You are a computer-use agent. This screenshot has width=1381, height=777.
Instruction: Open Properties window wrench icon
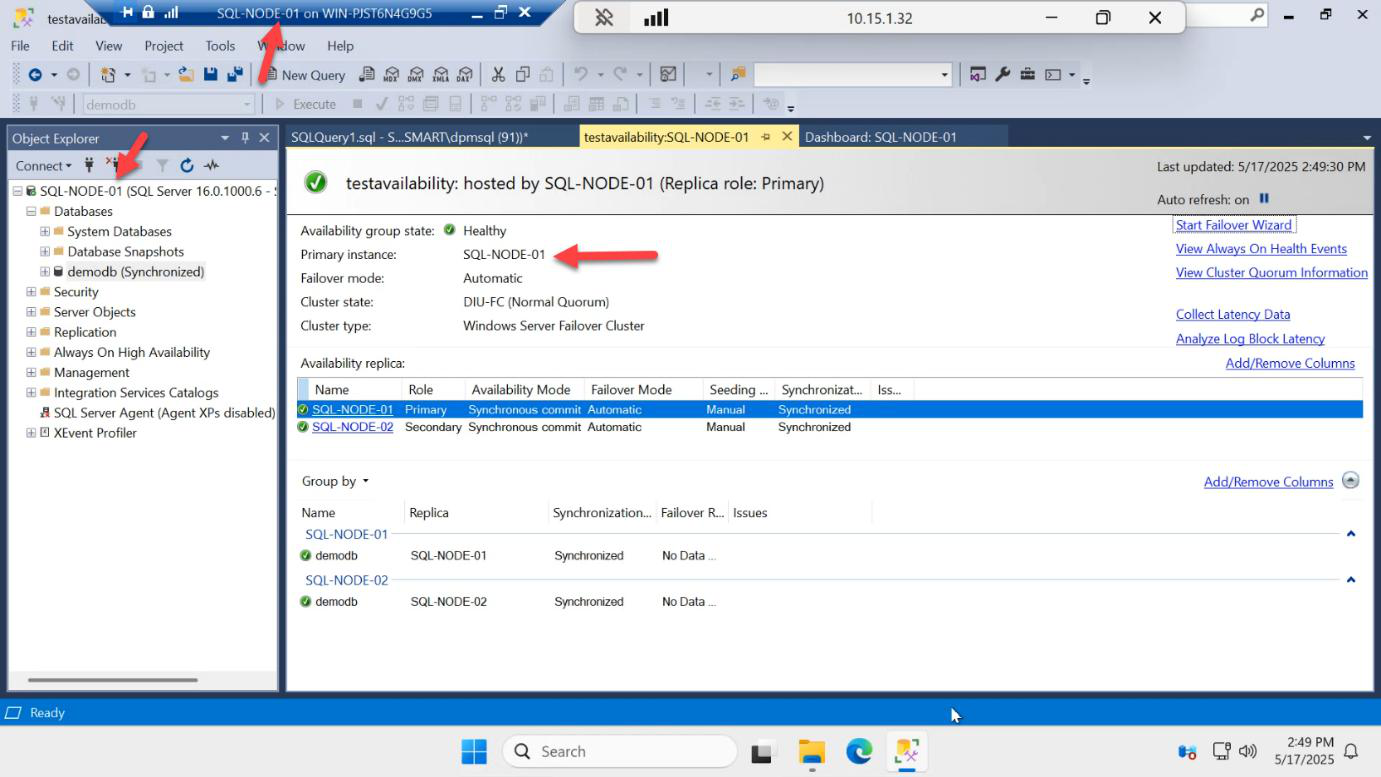(x=1003, y=75)
